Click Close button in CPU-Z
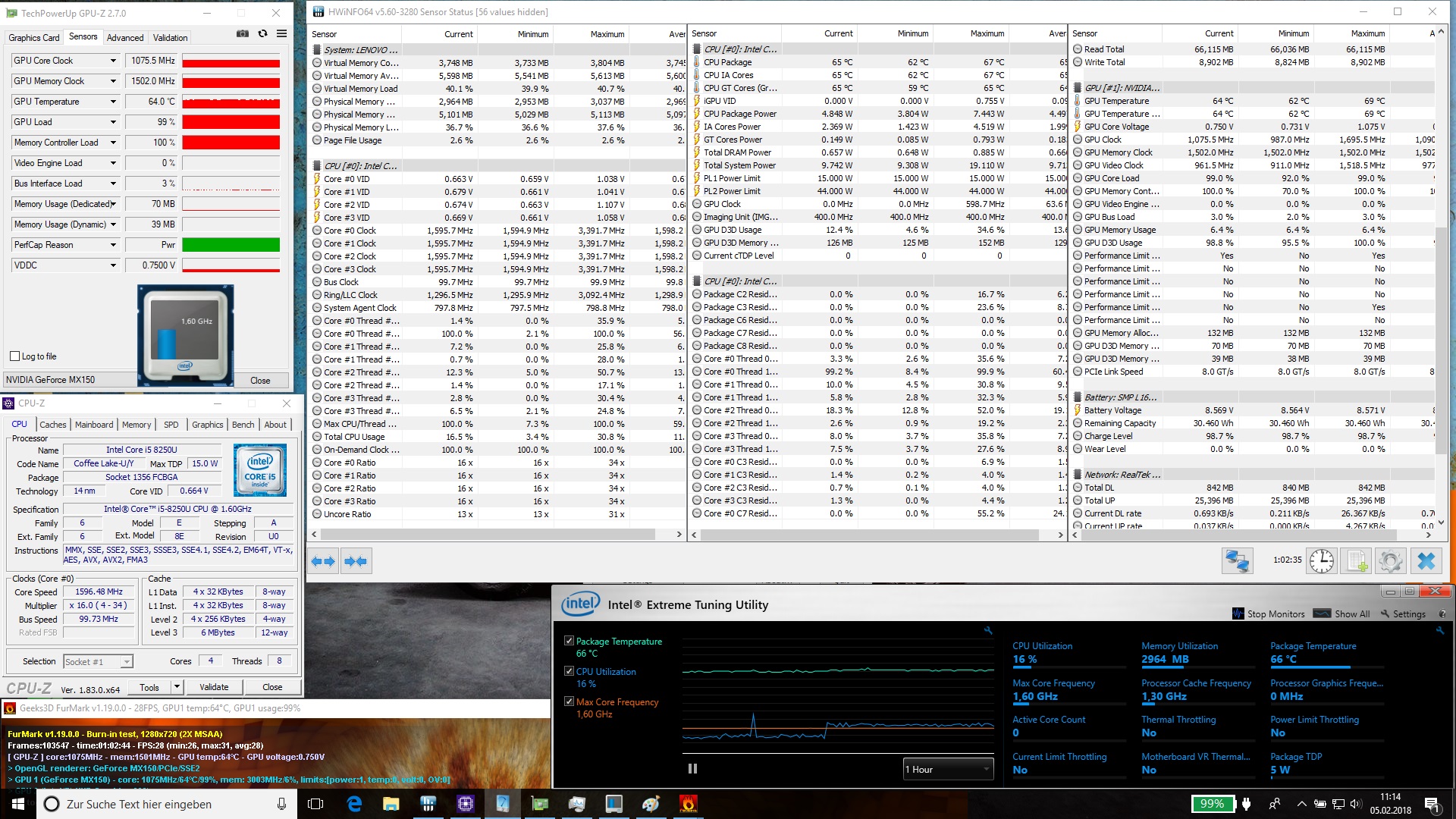 [272, 687]
